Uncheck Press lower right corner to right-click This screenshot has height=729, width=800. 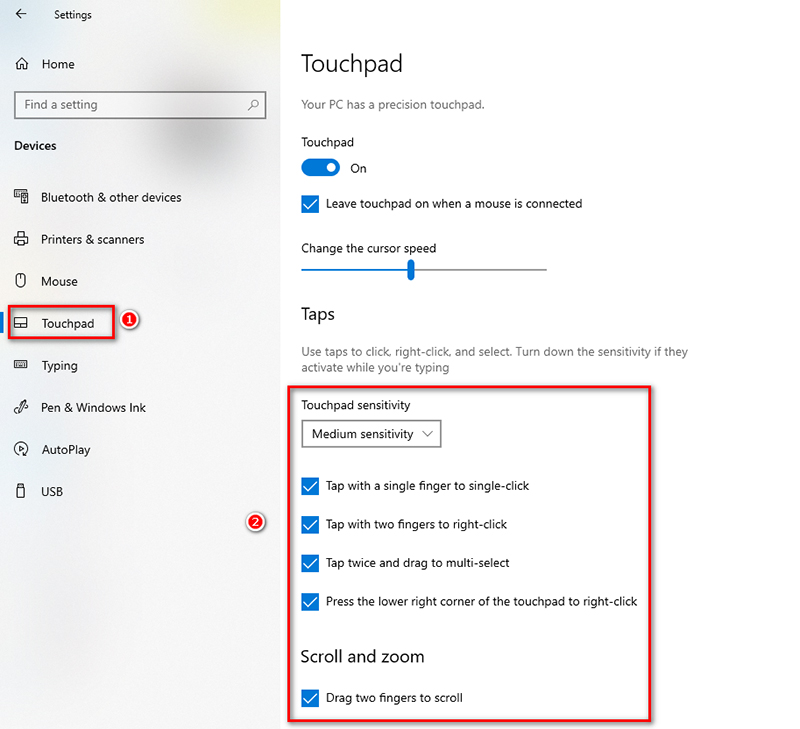click(310, 602)
